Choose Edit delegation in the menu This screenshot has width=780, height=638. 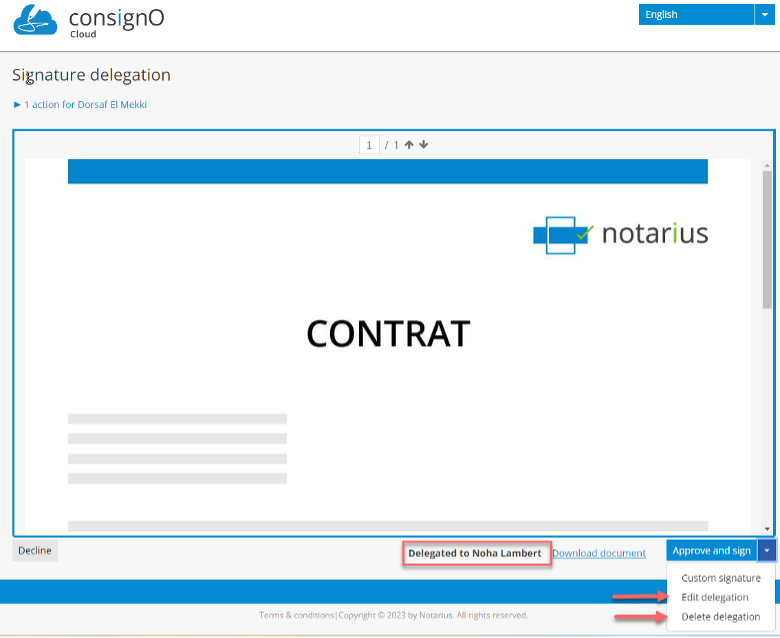point(714,597)
